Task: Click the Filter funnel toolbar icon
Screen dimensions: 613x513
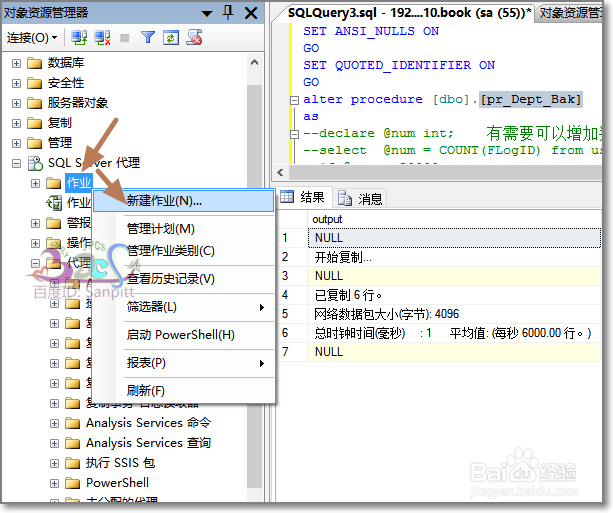Action: coord(148,38)
